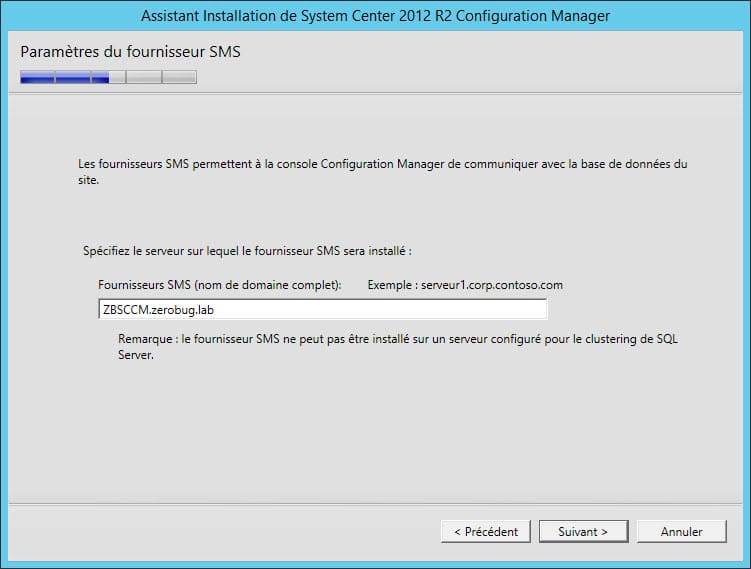Click the fourth progress bar segment
The height and width of the screenshot is (569, 751).
tap(144, 77)
